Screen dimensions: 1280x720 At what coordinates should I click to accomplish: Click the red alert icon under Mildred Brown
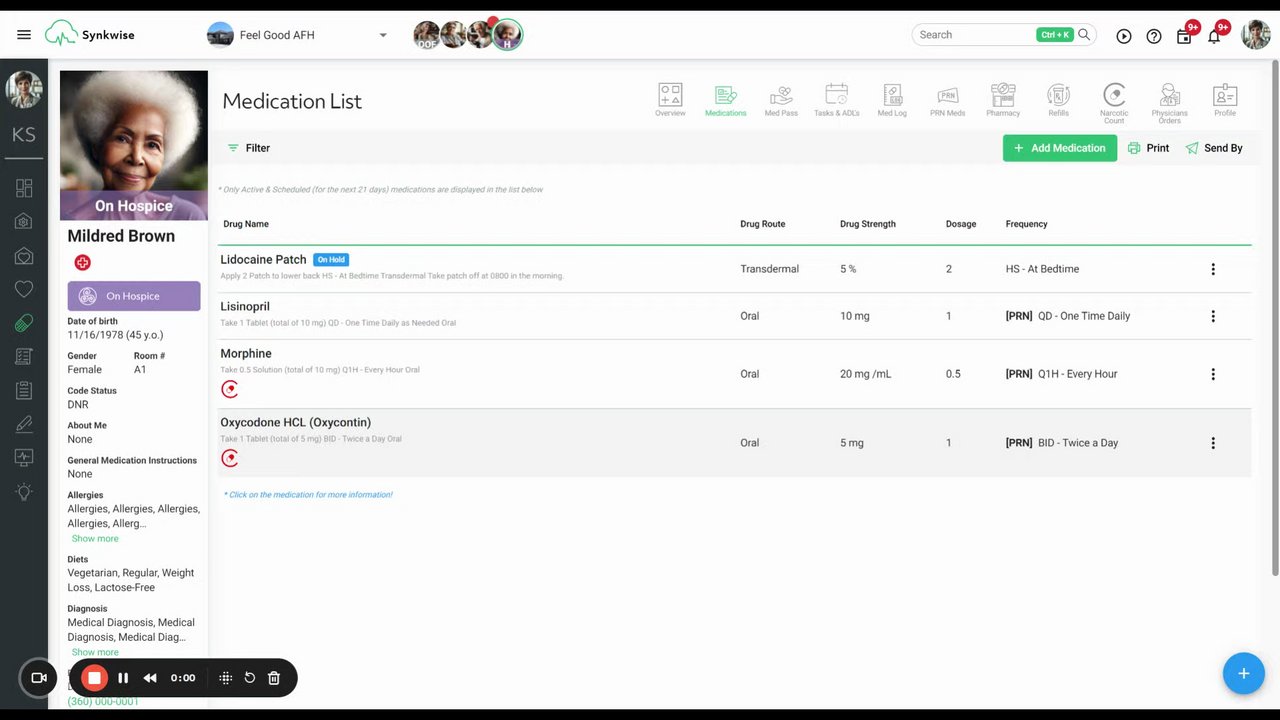tap(83, 263)
